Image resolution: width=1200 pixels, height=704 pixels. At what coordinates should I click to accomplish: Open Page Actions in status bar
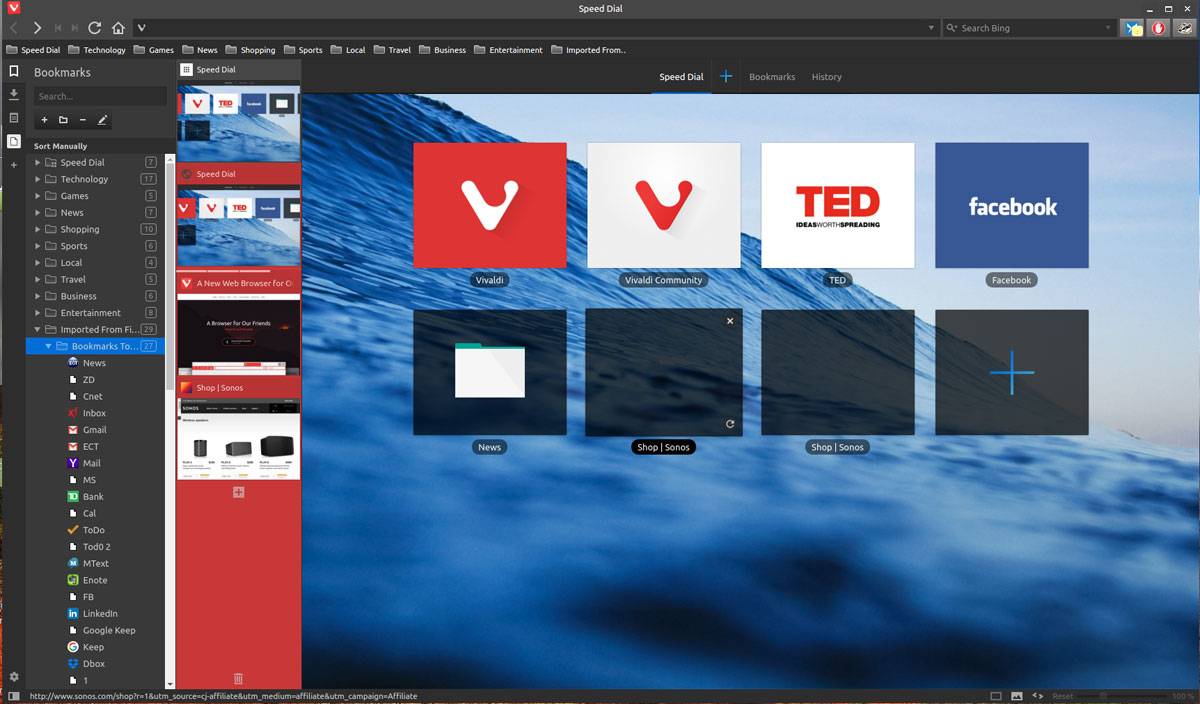pos(1038,696)
